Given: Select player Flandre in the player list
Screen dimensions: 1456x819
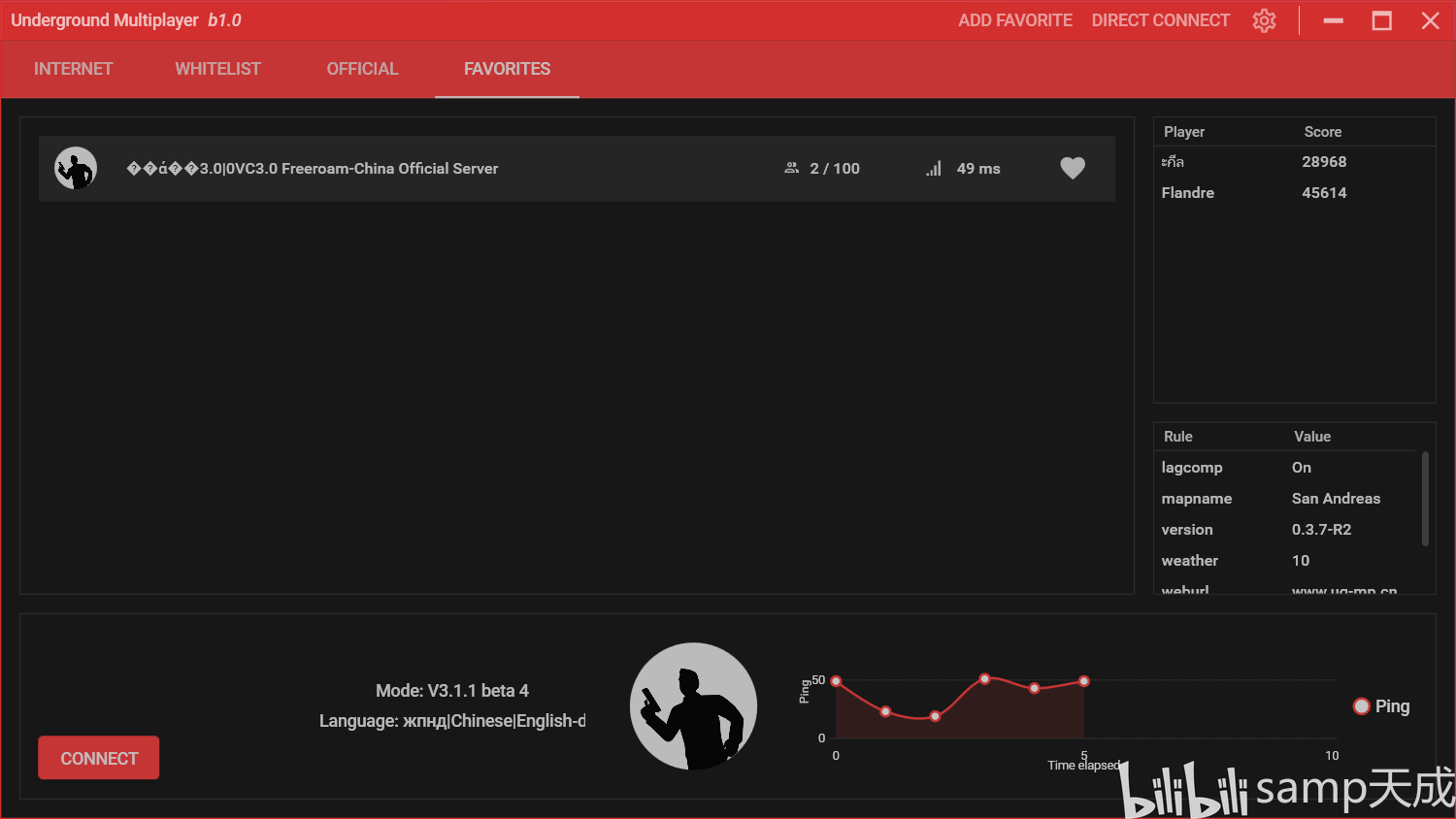Looking at the screenshot, I should tap(1294, 193).
